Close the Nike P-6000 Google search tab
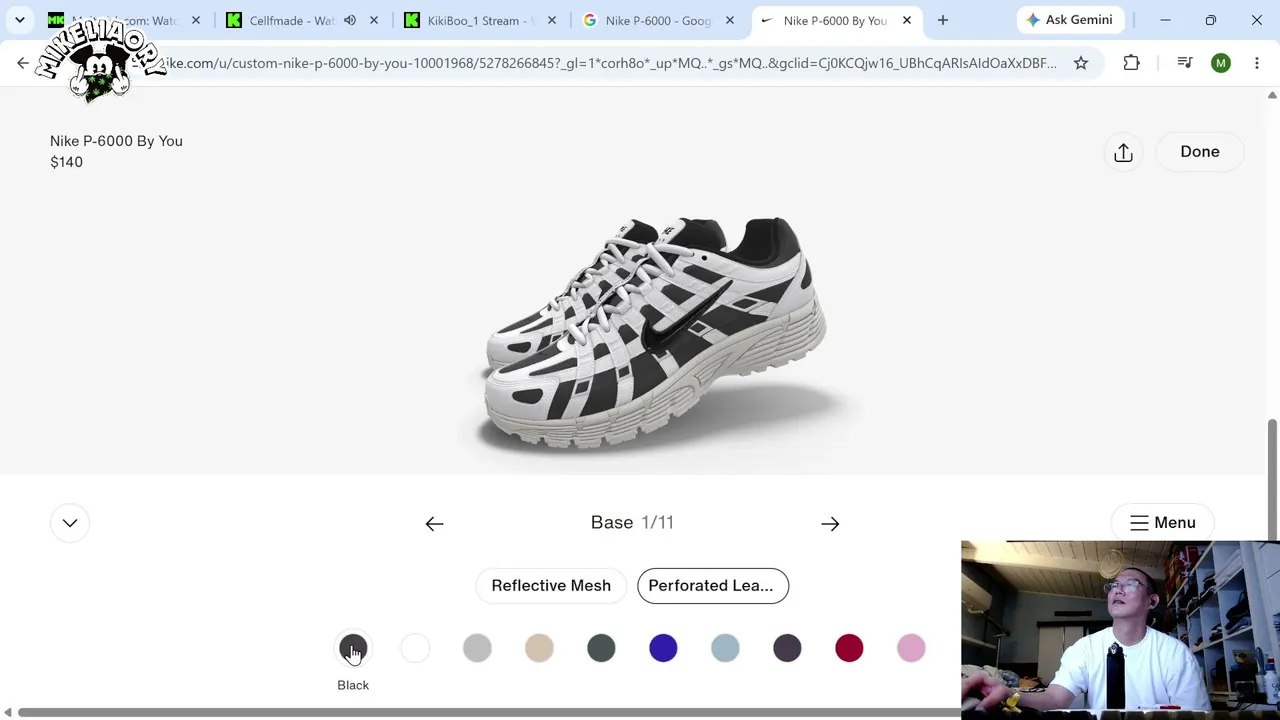Image resolution: width=1280 pixels, height=720 pixels. tap(730, 20)
